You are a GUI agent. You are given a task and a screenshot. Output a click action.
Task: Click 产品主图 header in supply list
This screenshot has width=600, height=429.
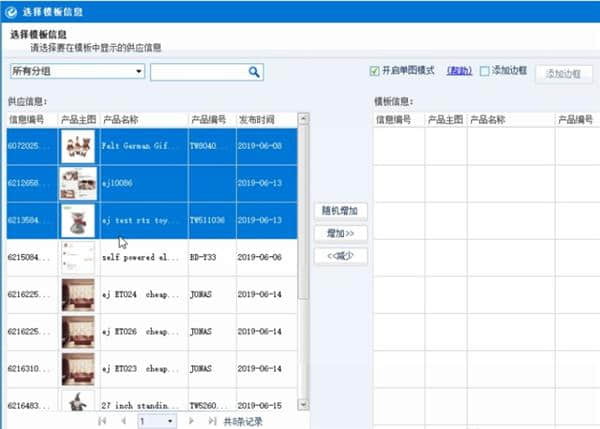tap(78, 120)
